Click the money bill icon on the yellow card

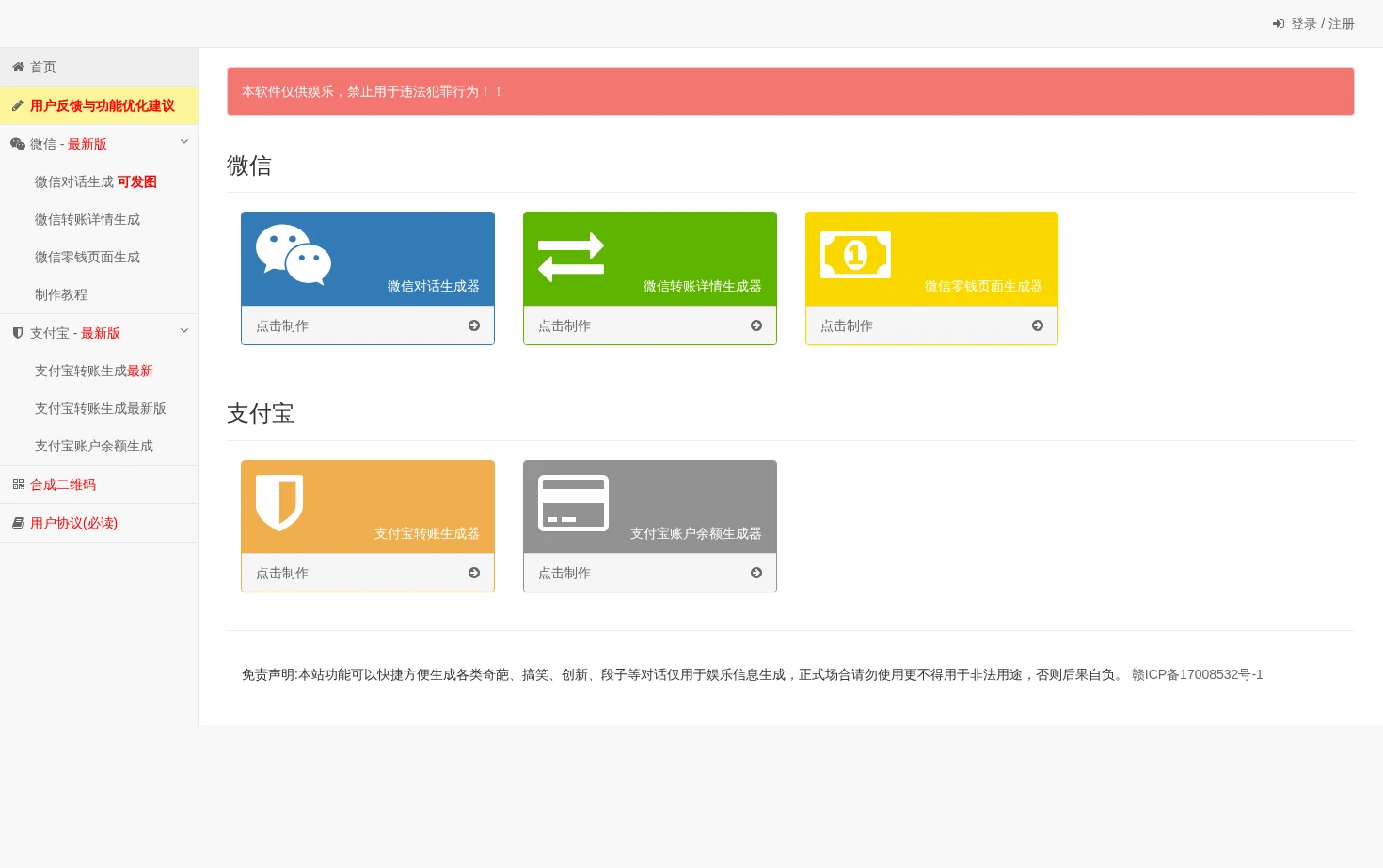[855, 255]
